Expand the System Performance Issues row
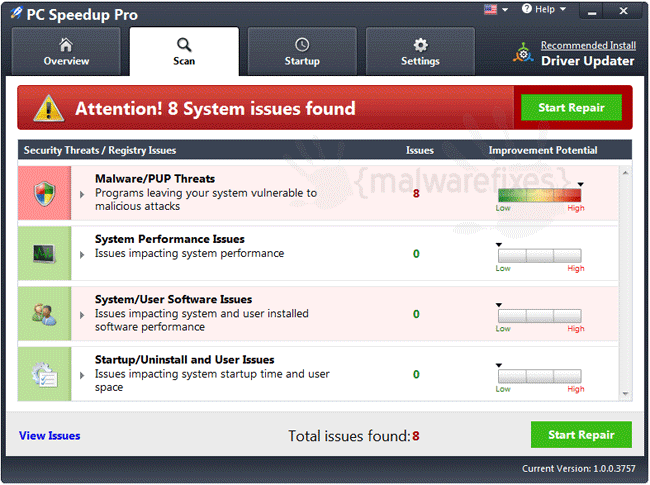 point(82,255)
